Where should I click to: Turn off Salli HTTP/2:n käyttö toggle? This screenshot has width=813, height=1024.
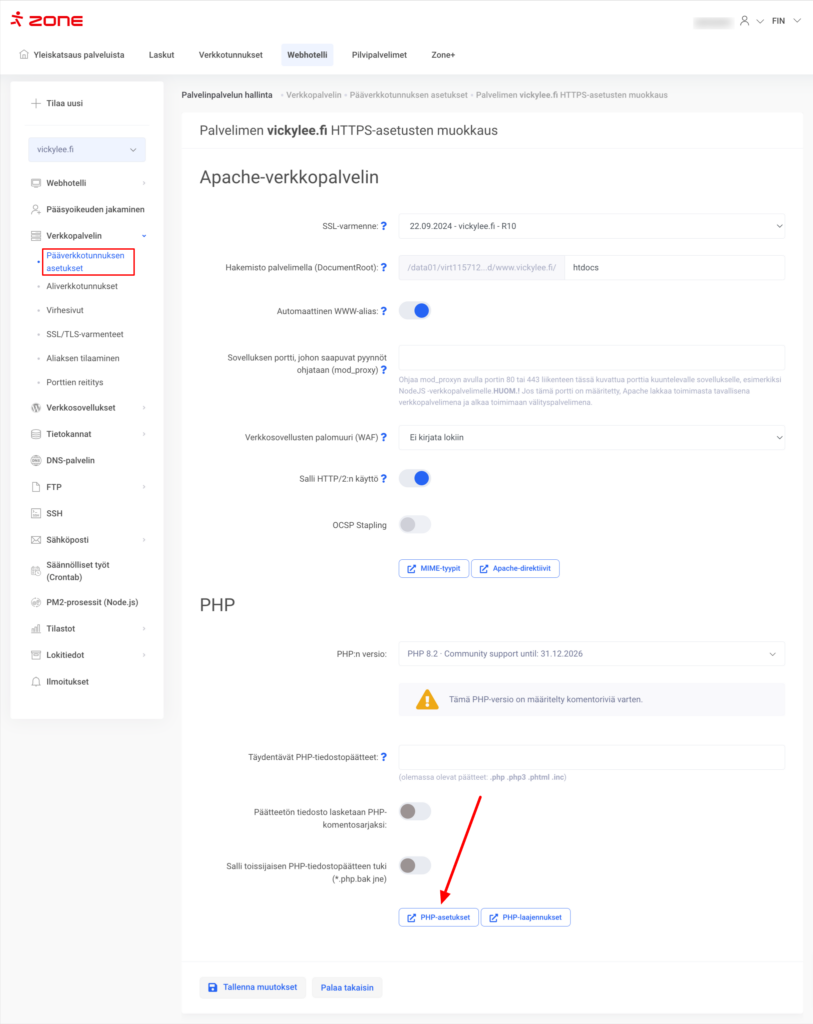[x=414, y=478]
